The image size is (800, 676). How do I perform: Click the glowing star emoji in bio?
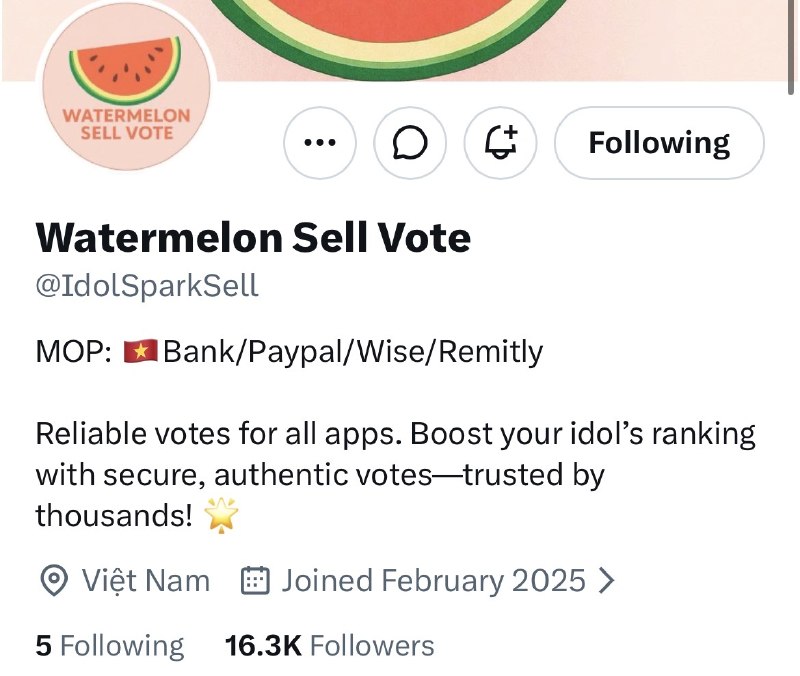221,515
